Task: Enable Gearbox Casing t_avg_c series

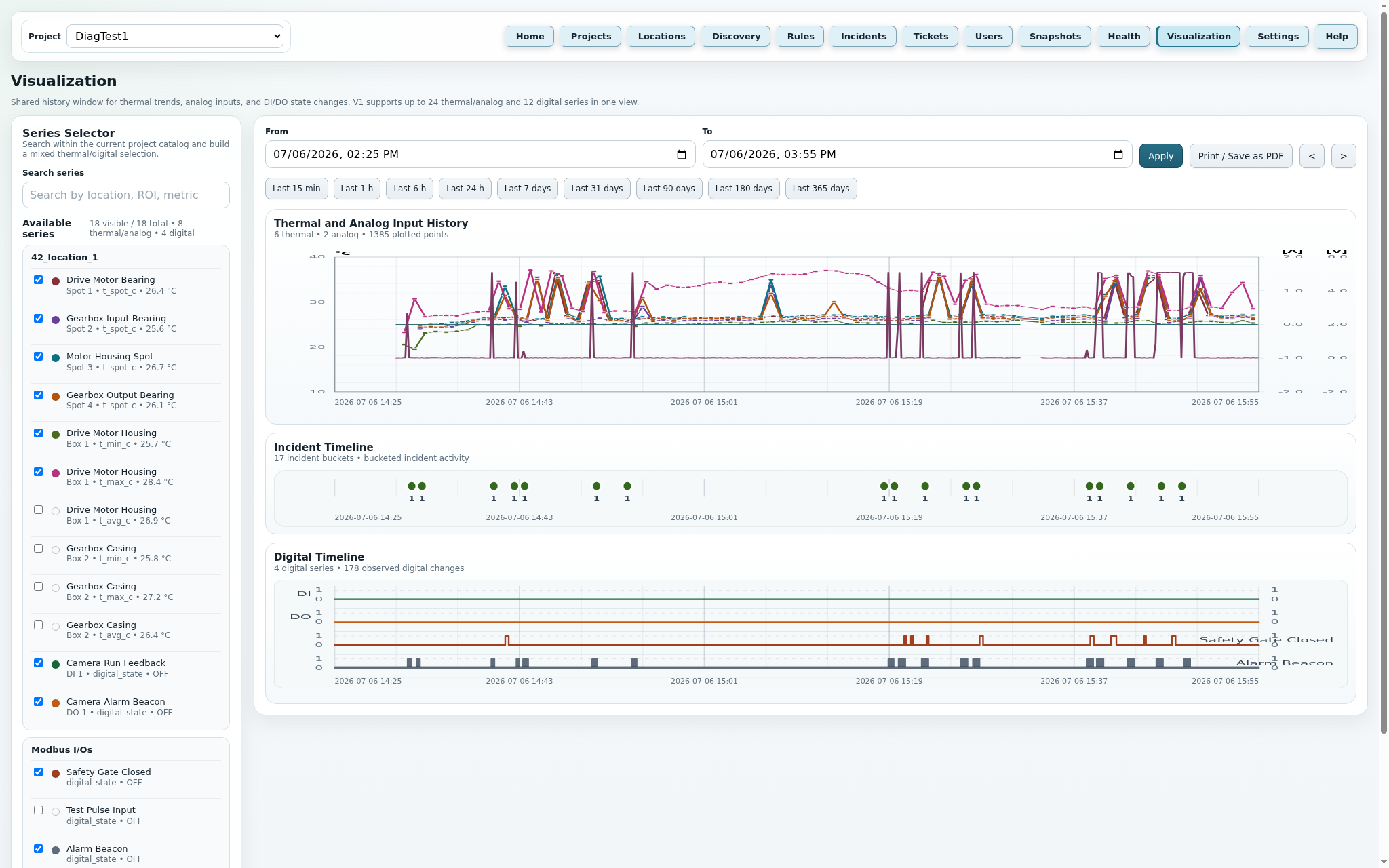Action: tap(38, 625)
